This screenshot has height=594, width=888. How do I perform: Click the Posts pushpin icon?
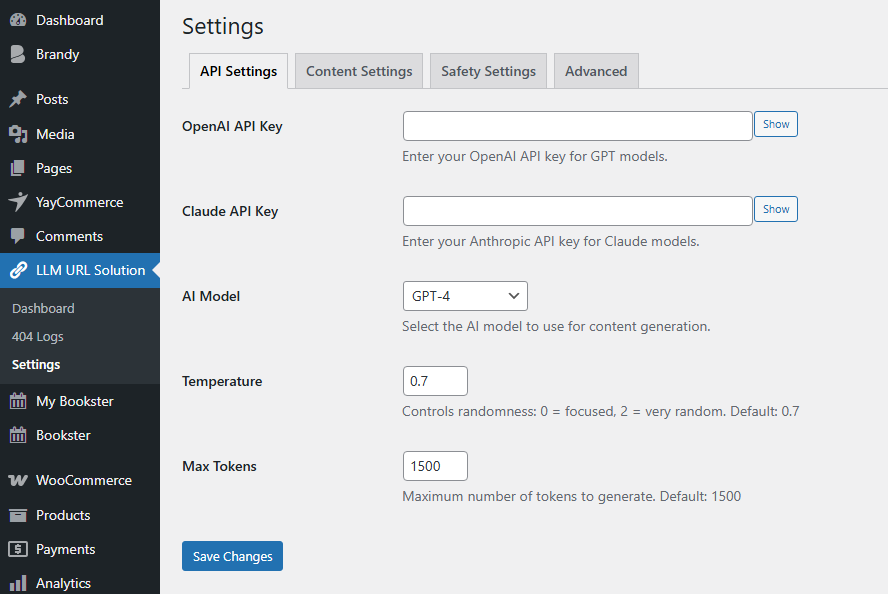point(18,99)
